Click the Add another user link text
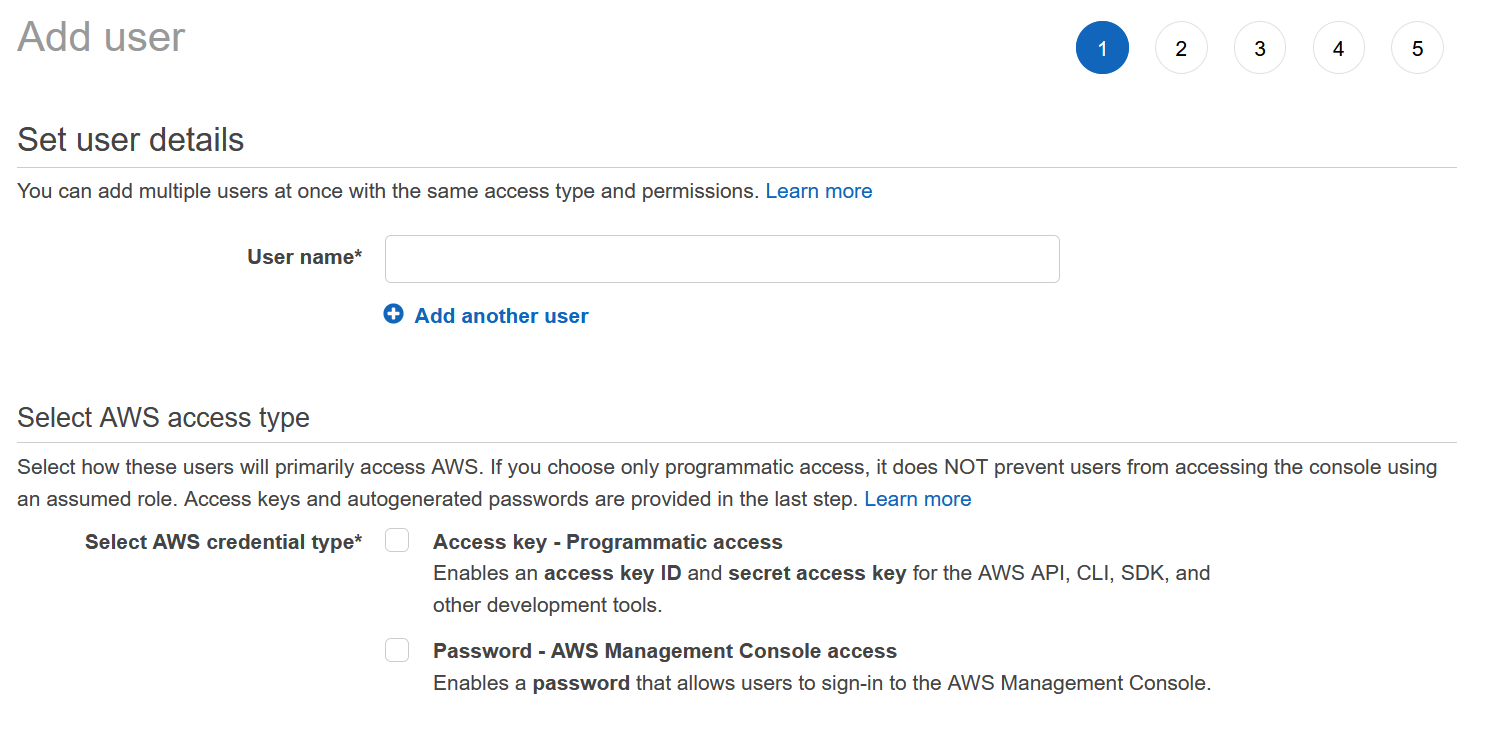The width and height of the screenshot is (1486, 745). coord(501,316)
